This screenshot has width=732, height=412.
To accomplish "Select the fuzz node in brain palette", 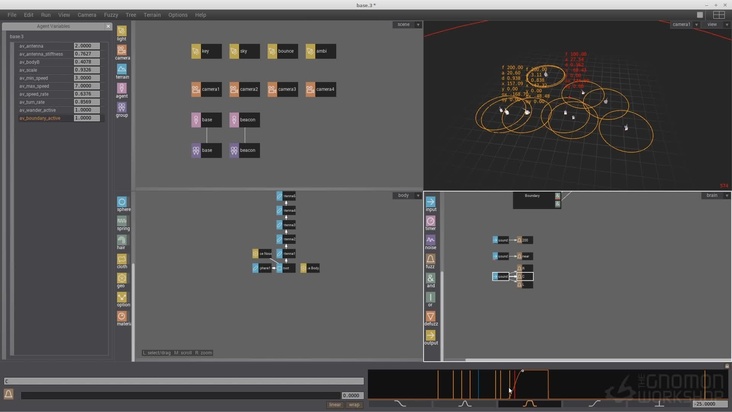I will (x=431, y=259).
